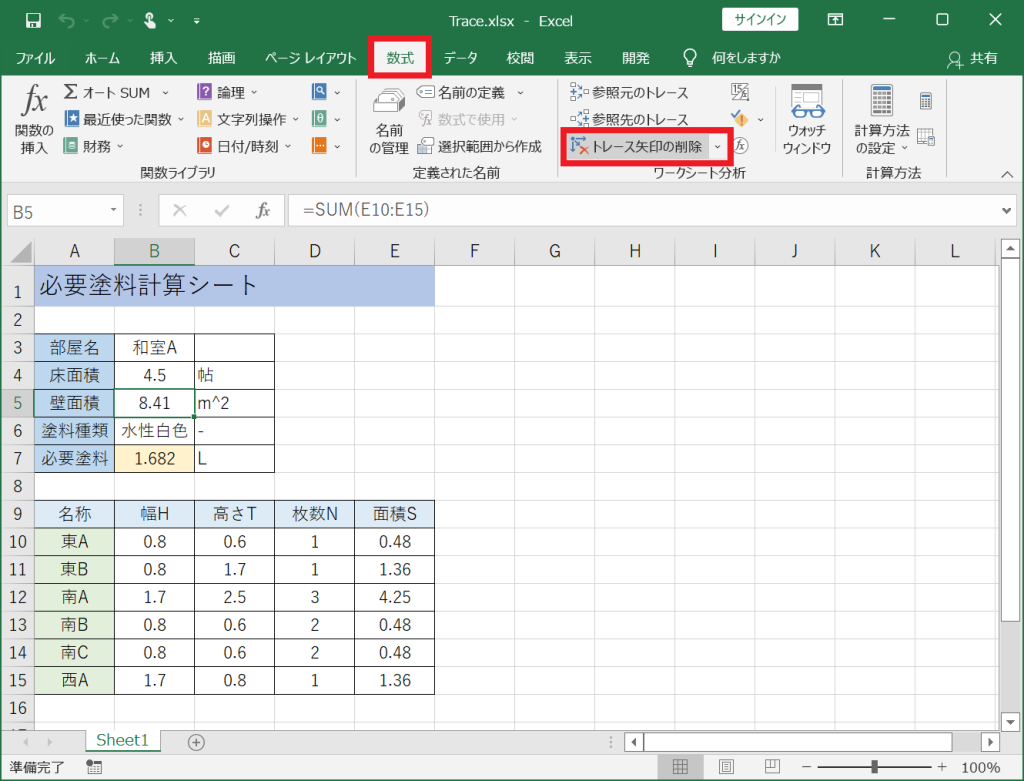This screenshot has height=781, width=1024.
Task: Toggle the show formulas icon
Action: click(740, 92)
